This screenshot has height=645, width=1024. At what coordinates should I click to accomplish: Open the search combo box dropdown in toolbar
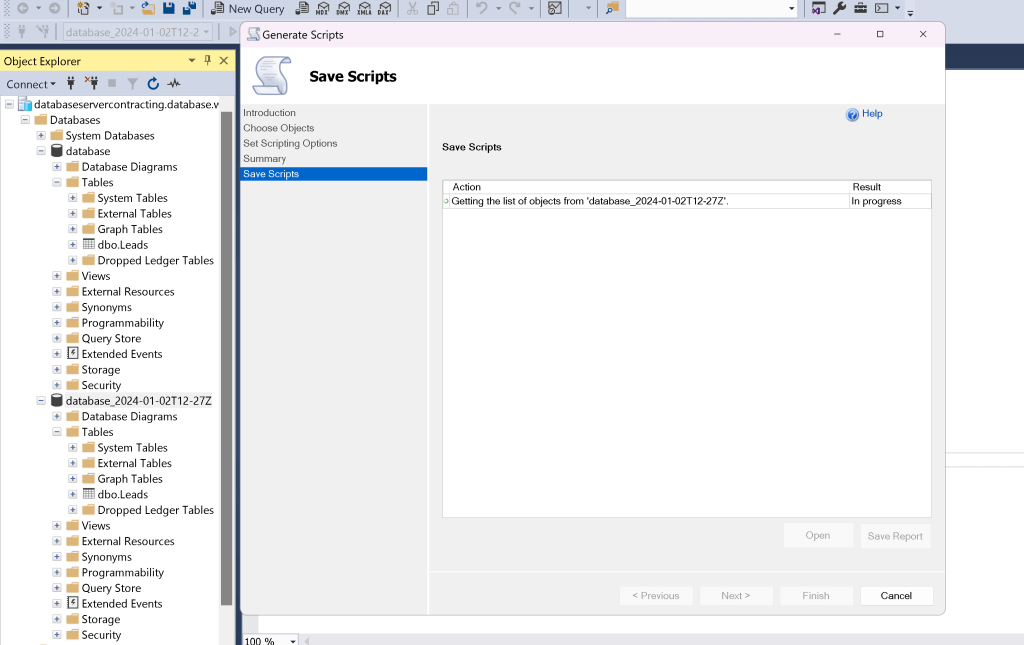pos(792,8)
